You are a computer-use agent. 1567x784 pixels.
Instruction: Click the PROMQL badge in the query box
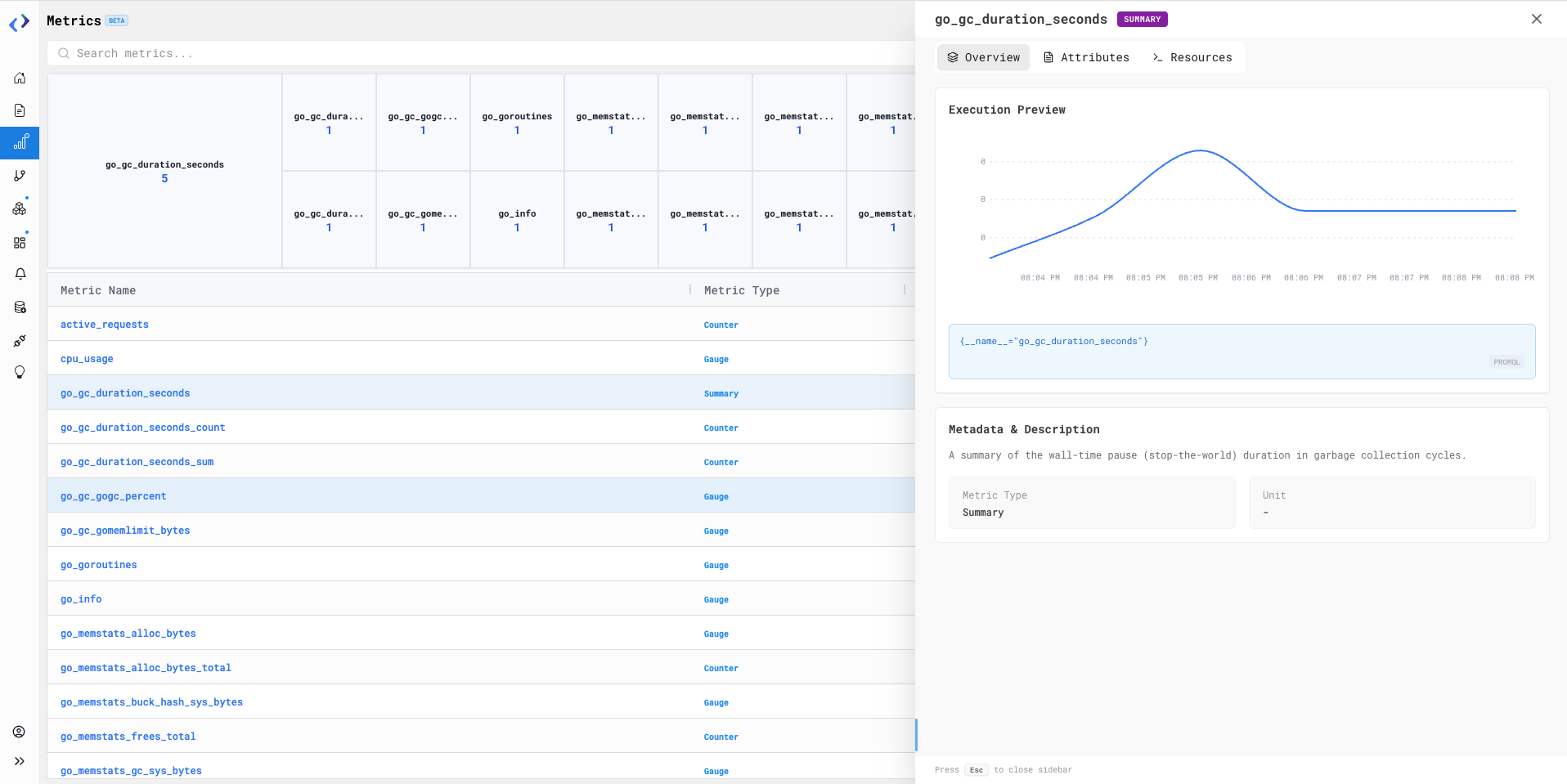click(x=1506, y=362)
